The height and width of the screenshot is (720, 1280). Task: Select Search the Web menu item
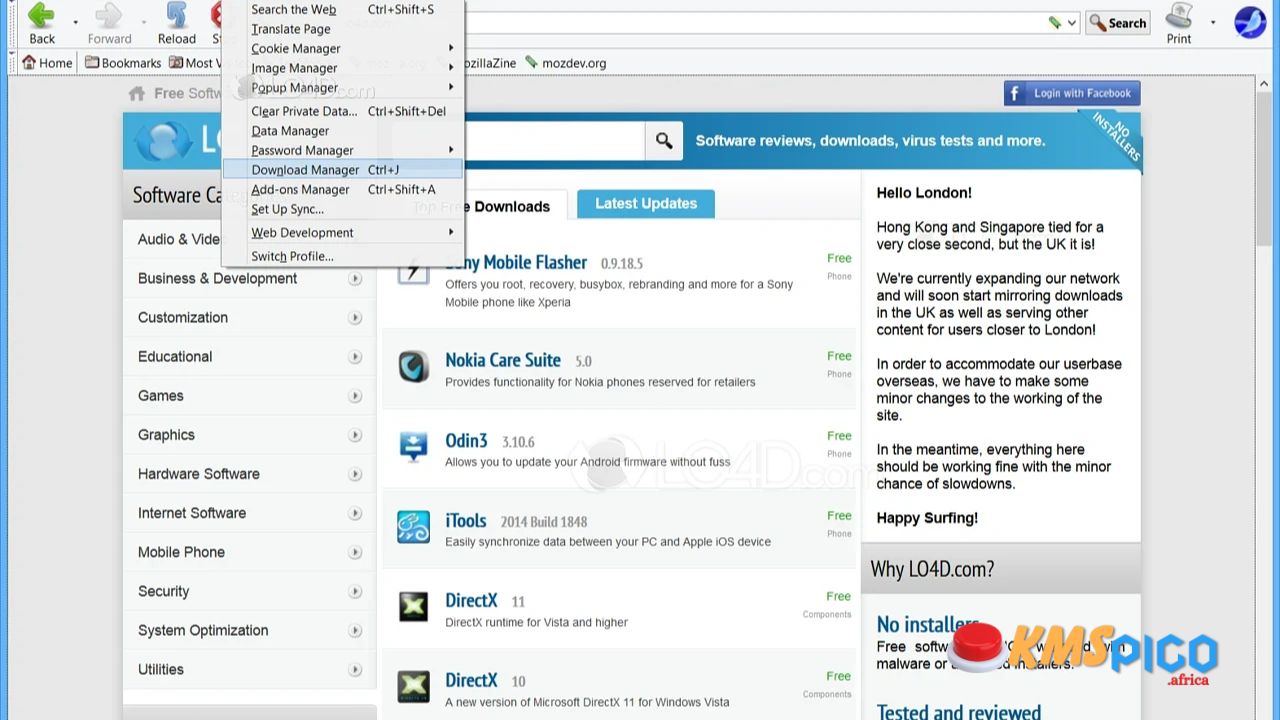(x=342, y=9)
